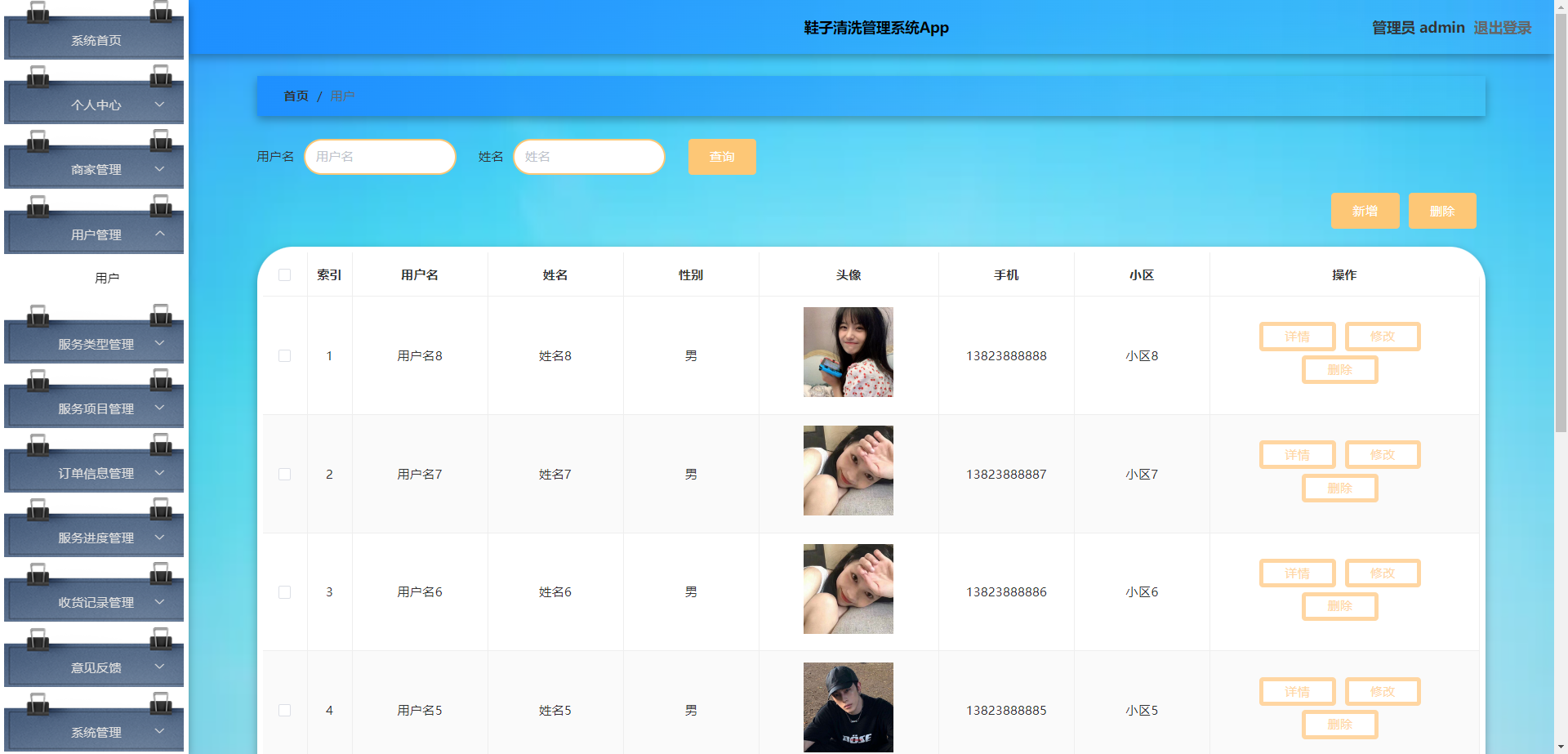This screenshot has width=1568, height=754.
Task: Click 退出登录 to log out
Action: coord(1503,27)
